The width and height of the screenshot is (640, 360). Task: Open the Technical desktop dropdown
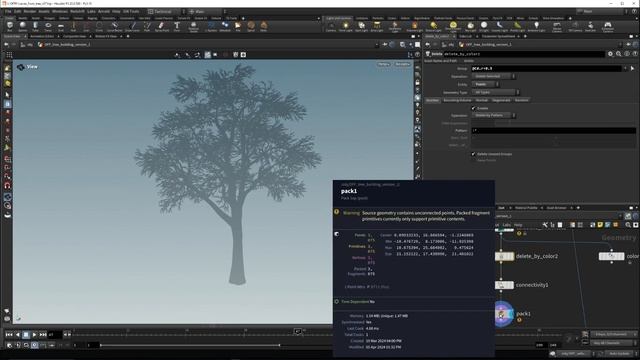166,11
